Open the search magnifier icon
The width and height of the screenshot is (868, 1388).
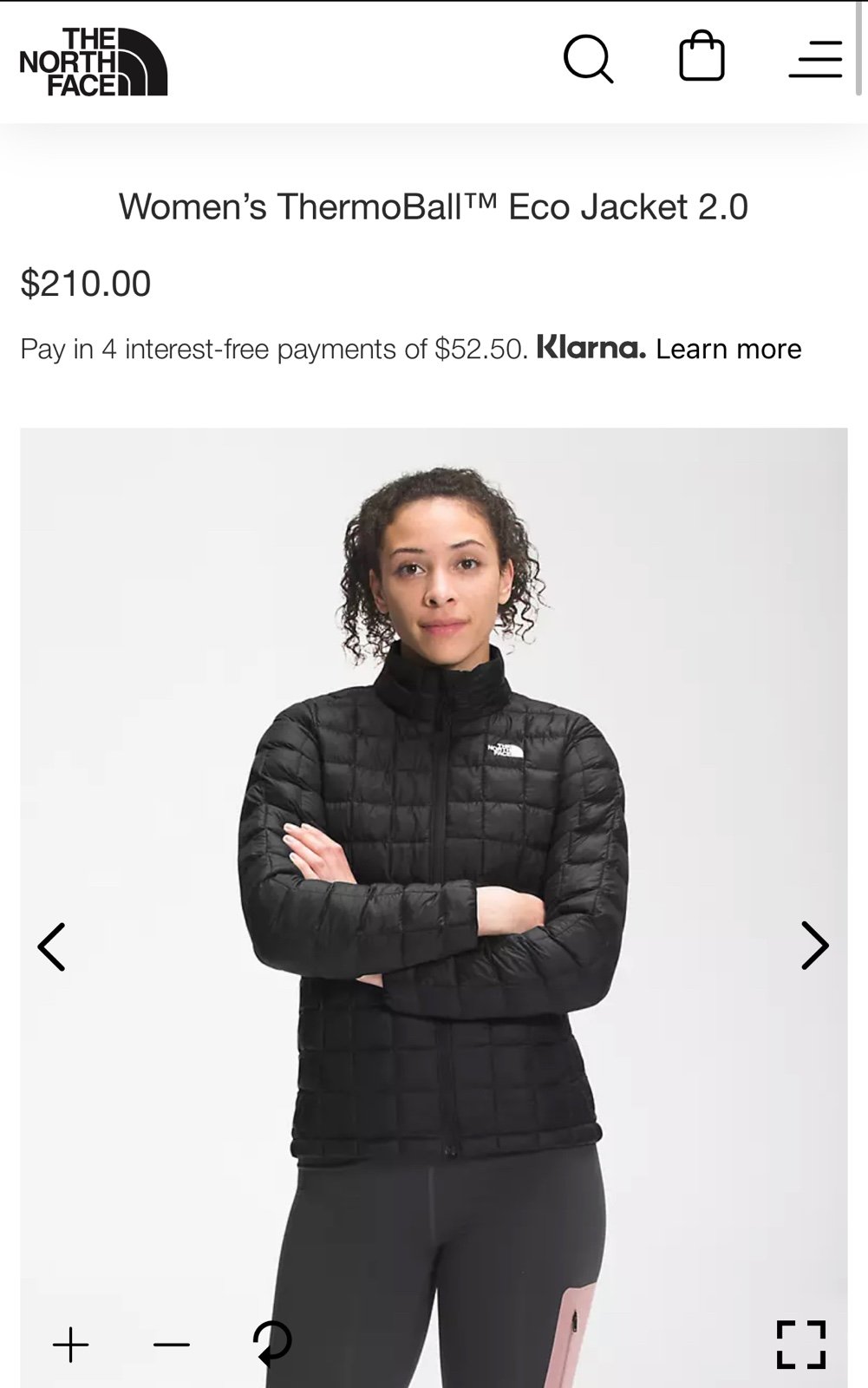[589, 59]
